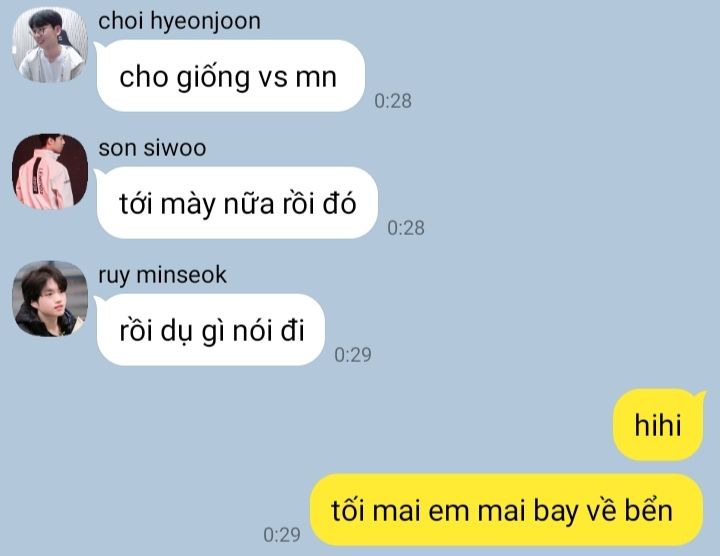Open son siwoo's profile picture
This screenshot has width=720, height=556.
(x=50, y=172)
